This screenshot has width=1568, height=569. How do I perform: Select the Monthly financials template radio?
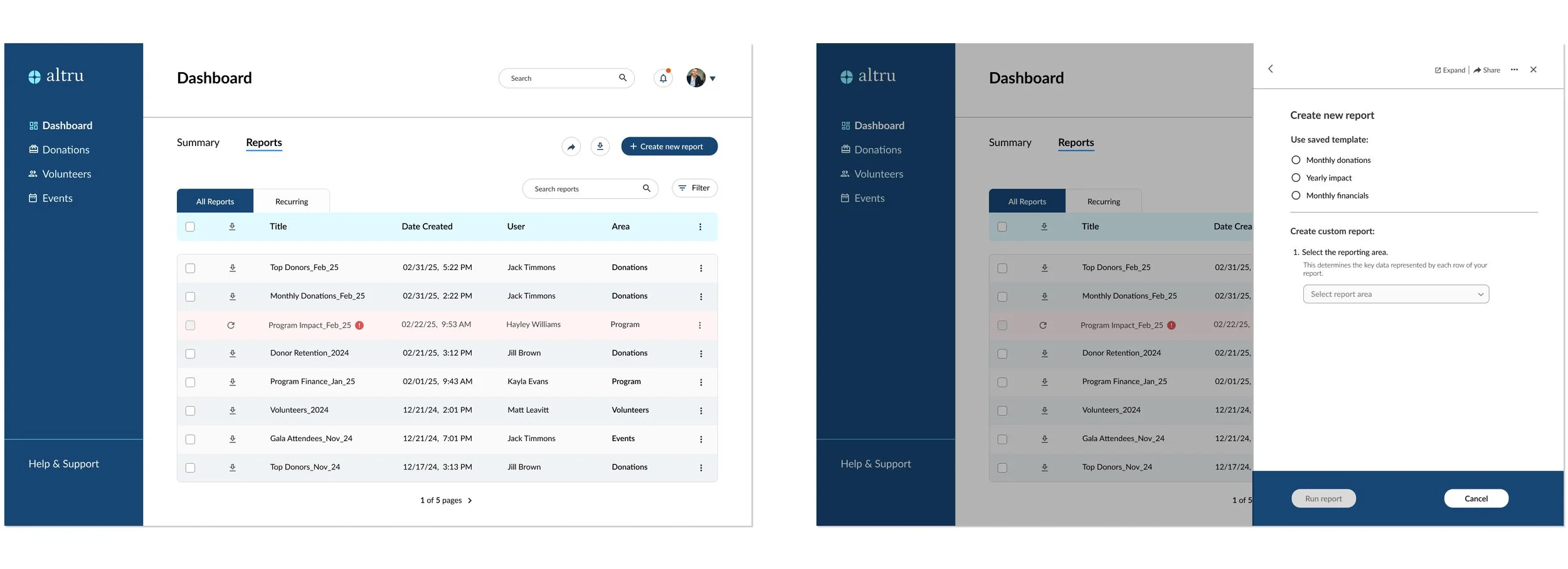pyautogui.click(x=1296, y=196)
